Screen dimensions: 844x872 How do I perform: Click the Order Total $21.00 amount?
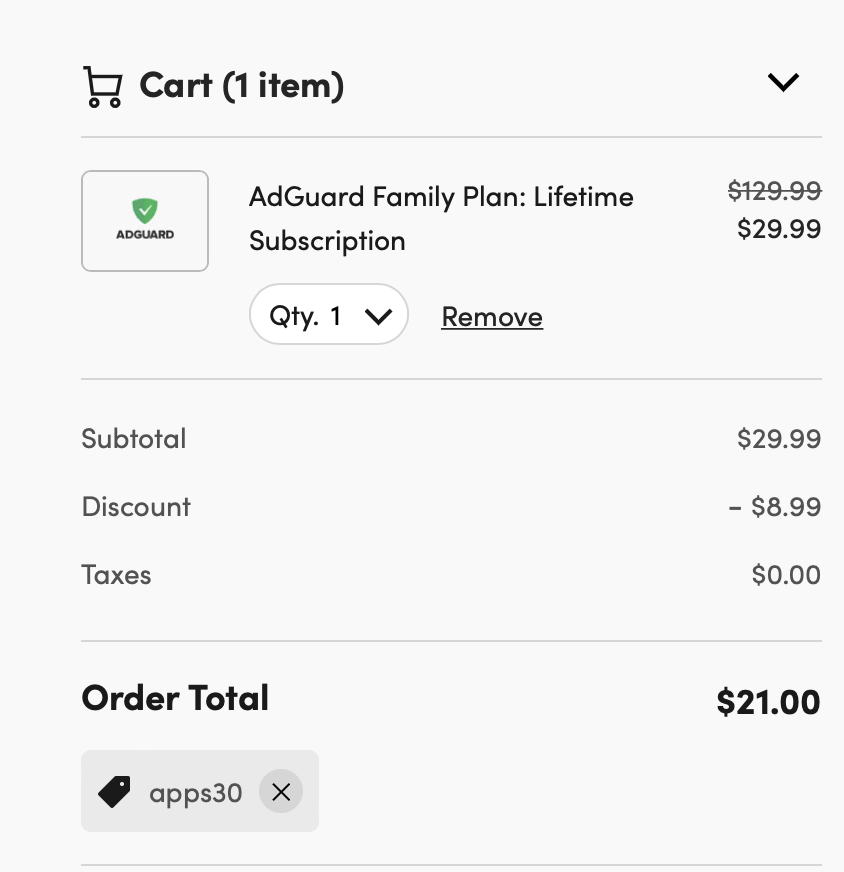768,701
